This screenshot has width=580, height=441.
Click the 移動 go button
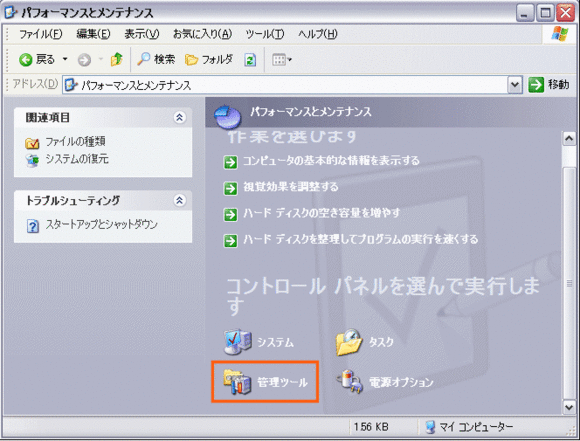[x=549, y=85]
